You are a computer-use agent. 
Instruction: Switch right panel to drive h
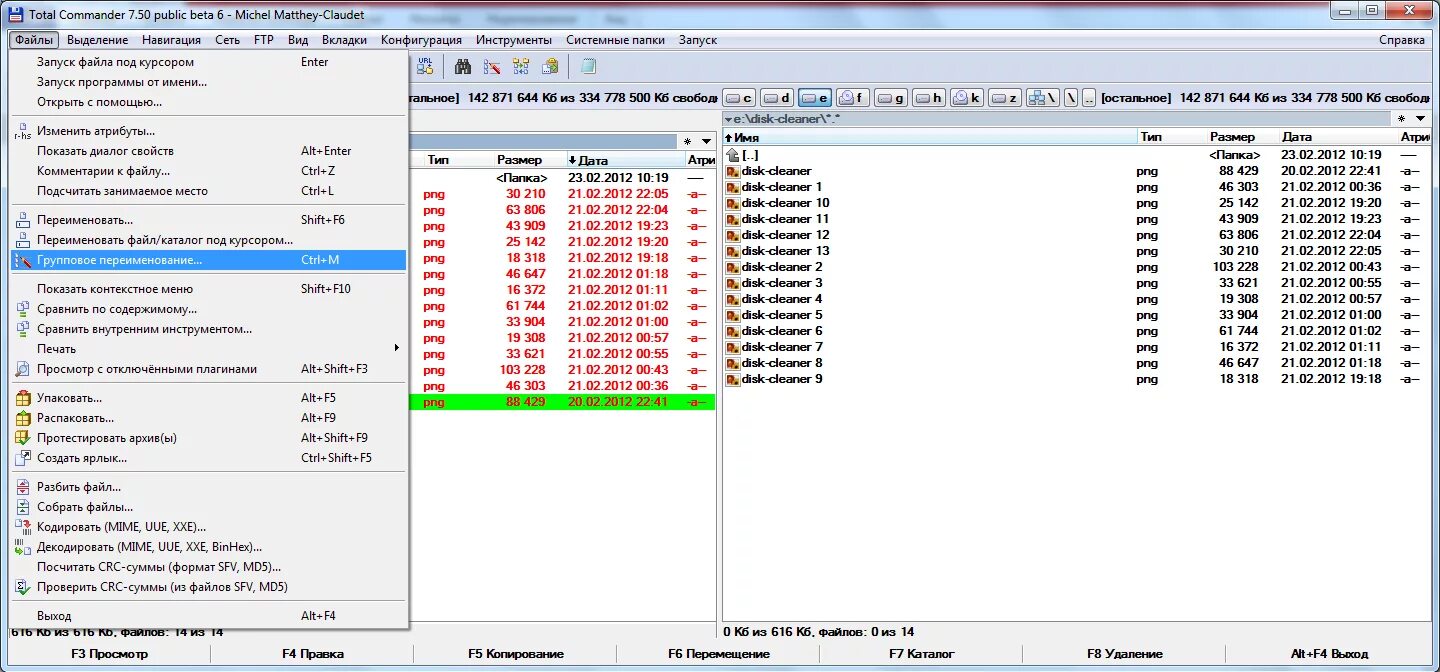929,97
